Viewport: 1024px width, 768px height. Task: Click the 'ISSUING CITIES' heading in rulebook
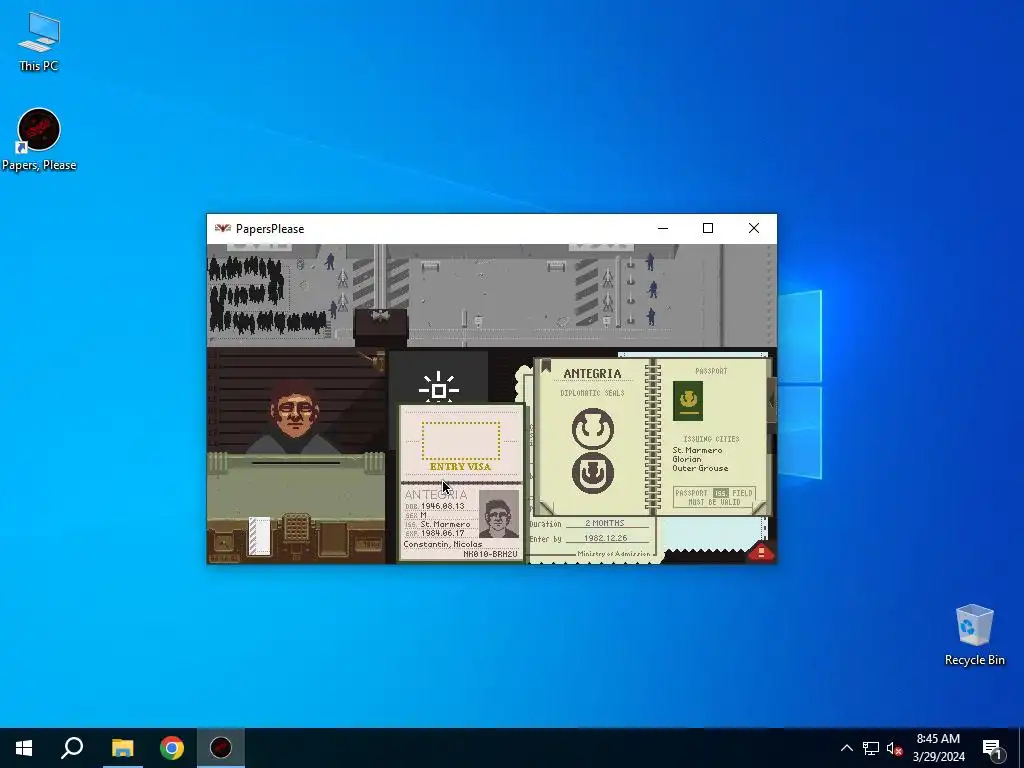[711, 439]
